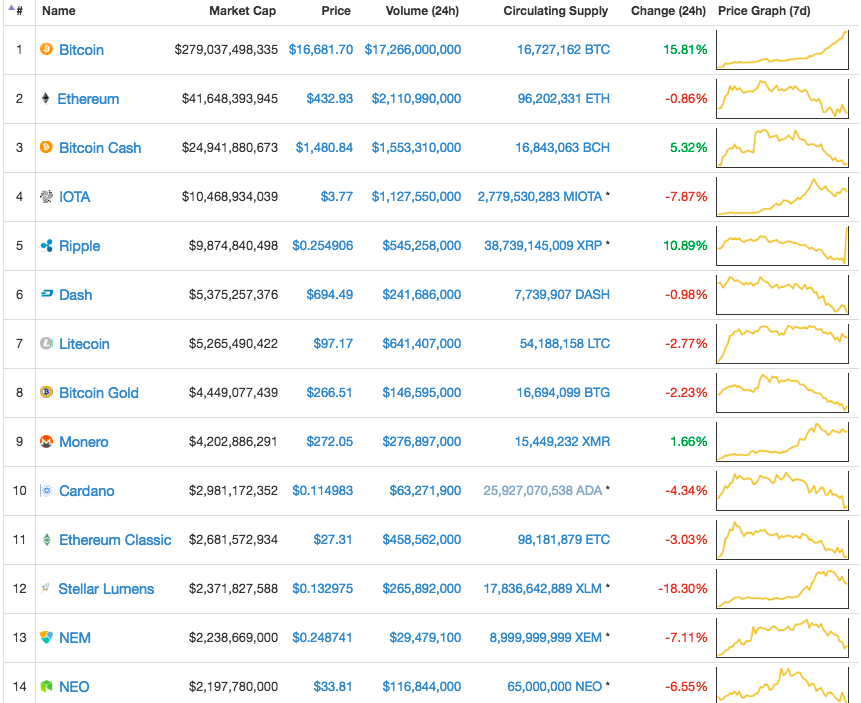Sort by Market Cap column header
The width and height of the screenshot is (861, 703).
tap(242, 11)
